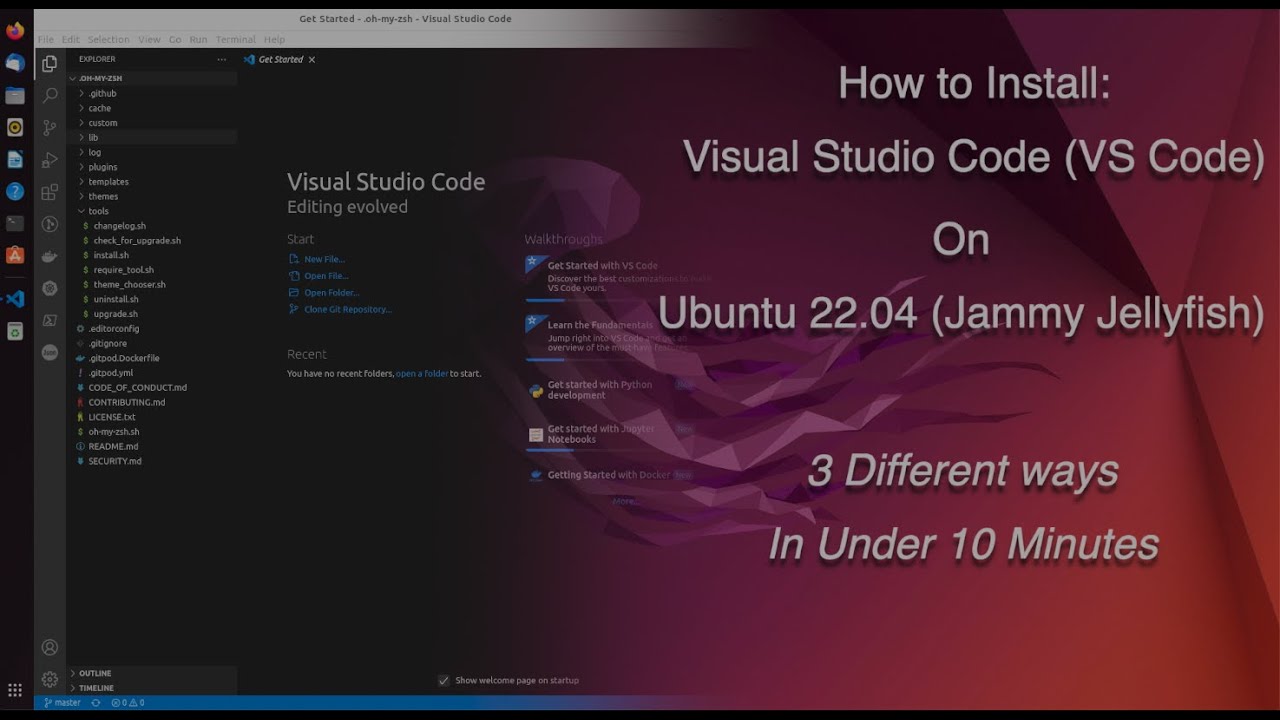This screenshot has height=720, width=1280.
Task: Open the Kubernetes wheel icon in activity bar
Action: (49, 288)
